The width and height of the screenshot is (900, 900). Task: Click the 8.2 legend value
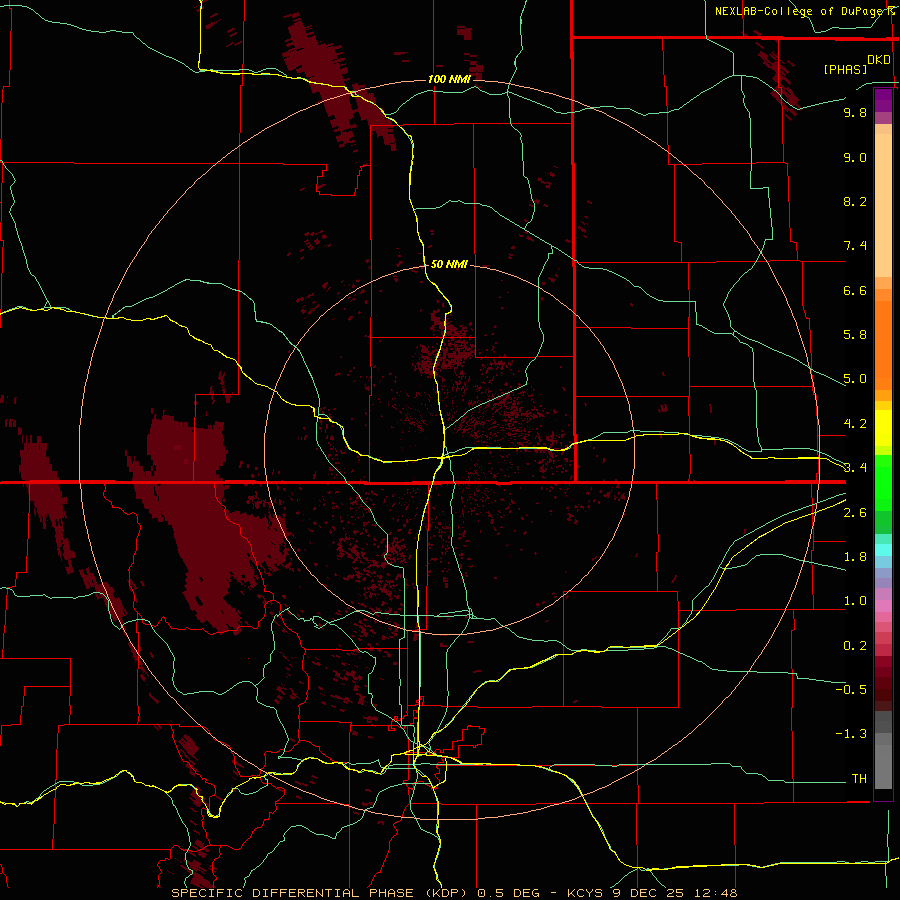tap(855, 201)
